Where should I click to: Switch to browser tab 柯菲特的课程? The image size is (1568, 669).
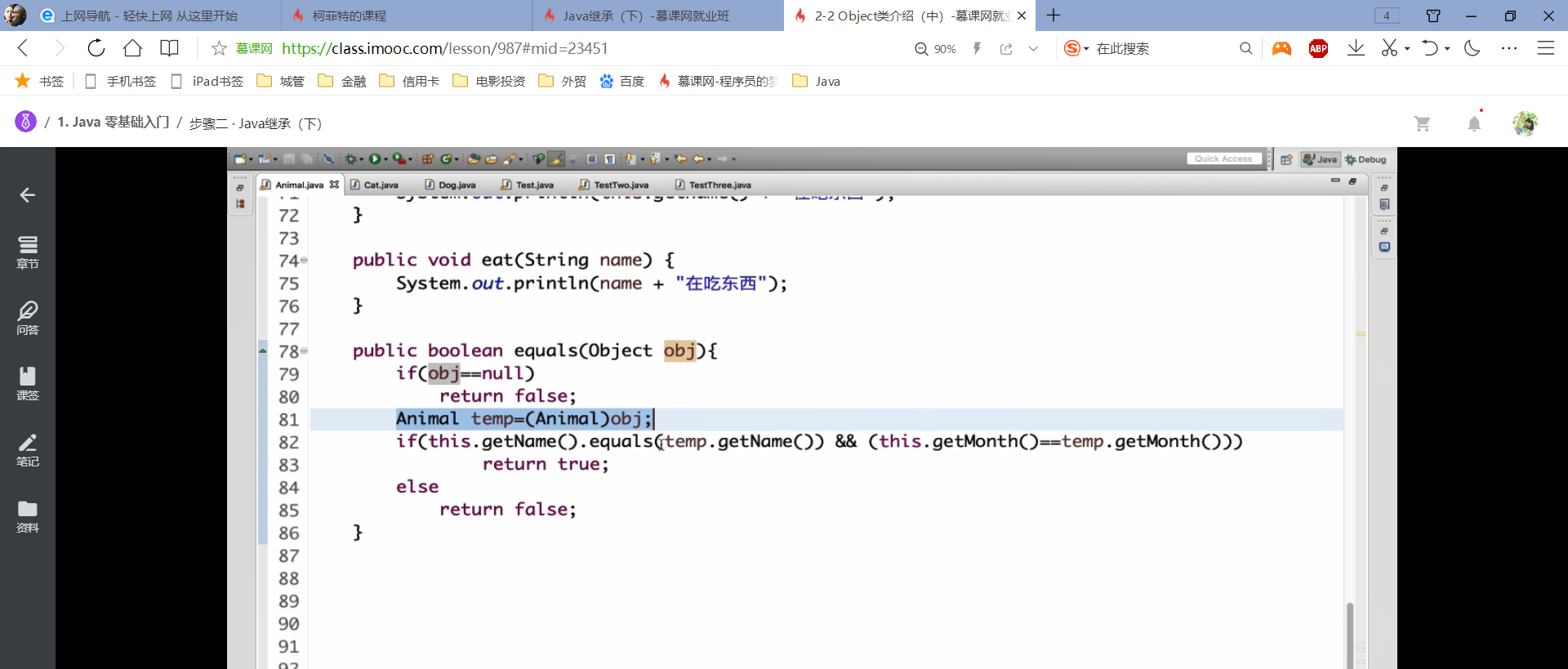point(407,16)
